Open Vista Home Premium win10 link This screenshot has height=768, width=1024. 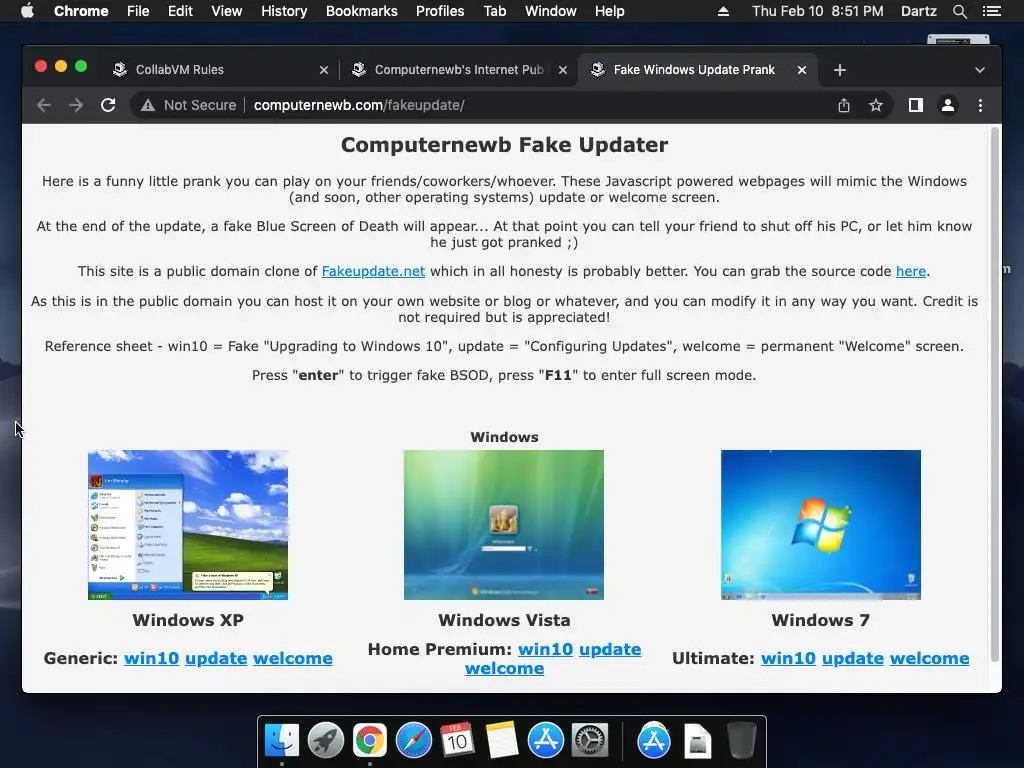pyautogui.click(x=545, y=649)
